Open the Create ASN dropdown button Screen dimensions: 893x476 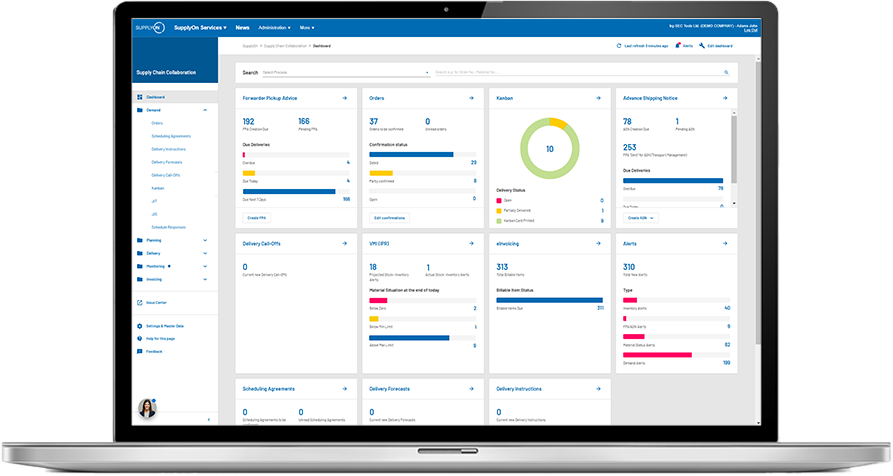641,218
